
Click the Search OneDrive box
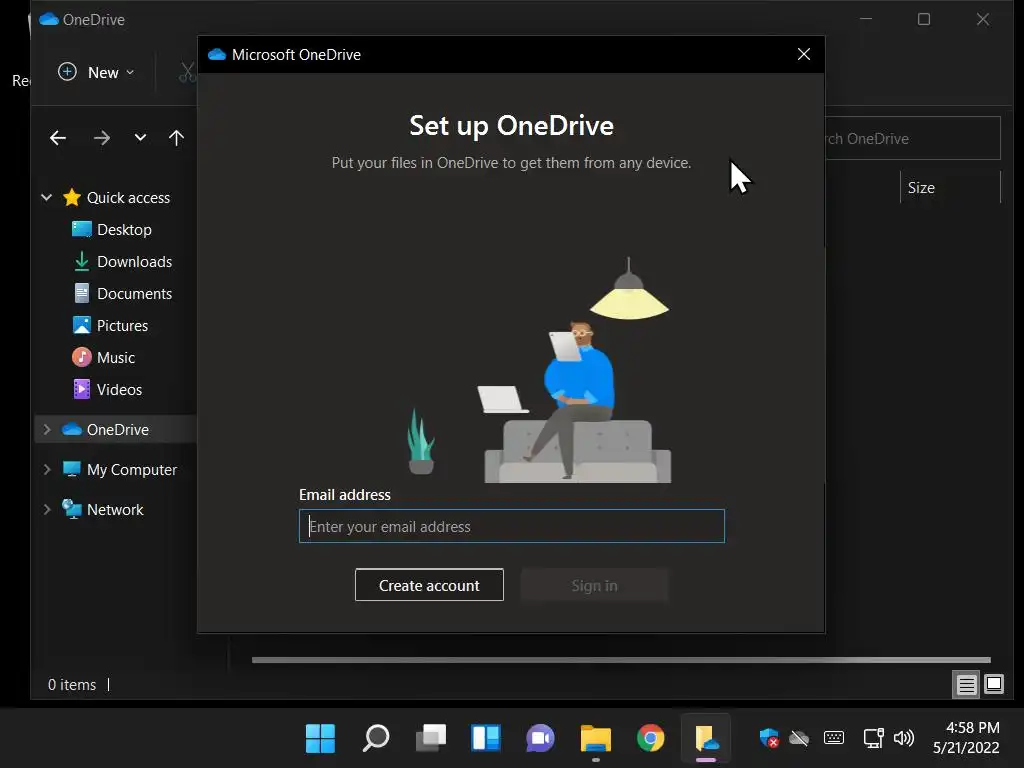(913, 138)
